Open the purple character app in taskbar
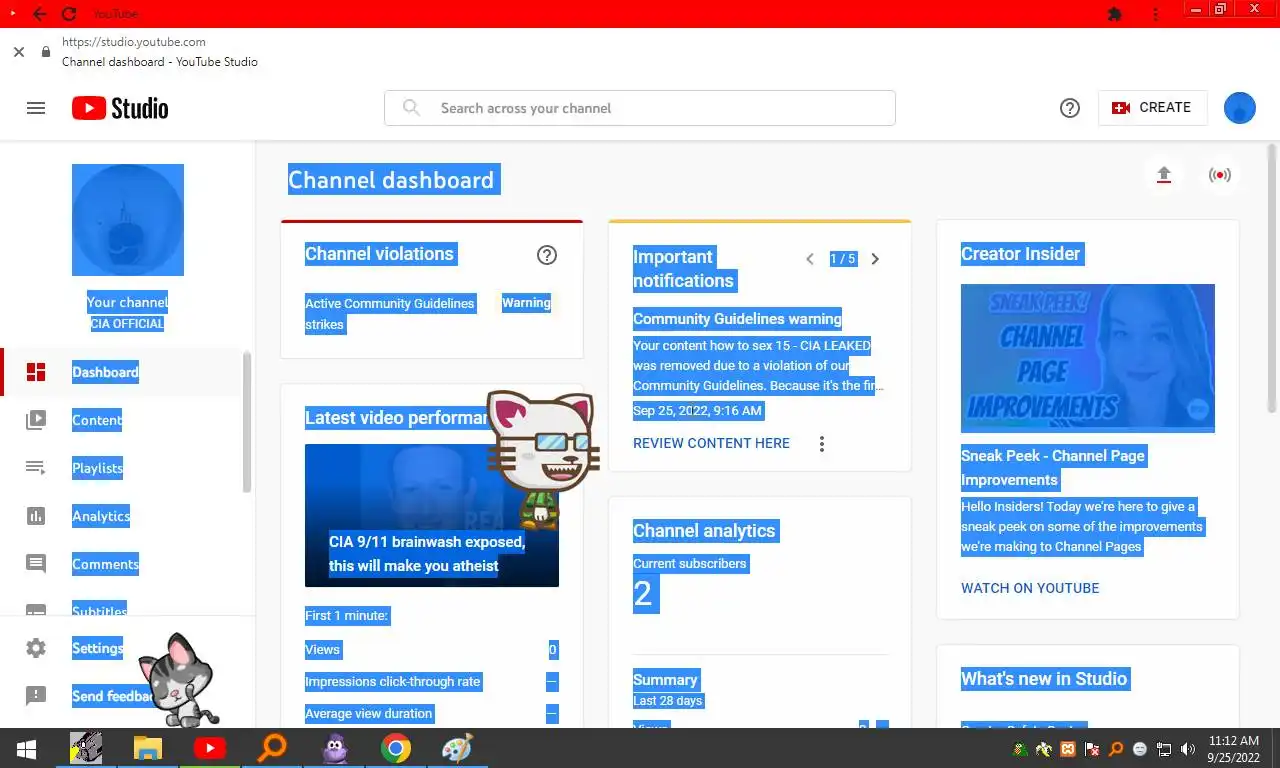 click(x=334, y=748)
